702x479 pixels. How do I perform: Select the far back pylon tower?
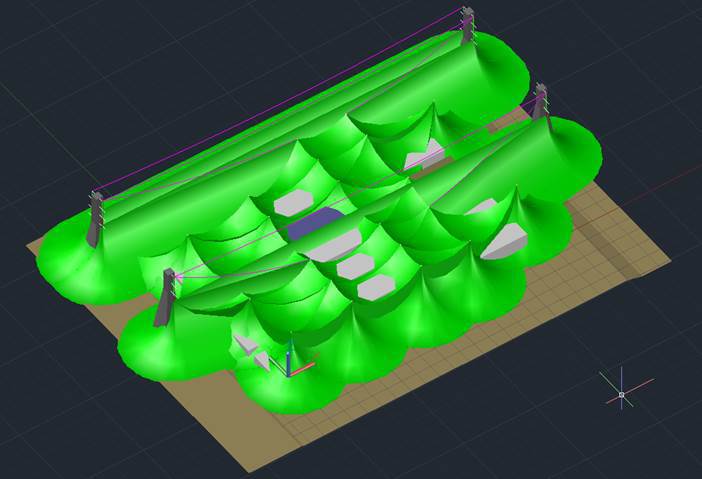tap(467, 24)
